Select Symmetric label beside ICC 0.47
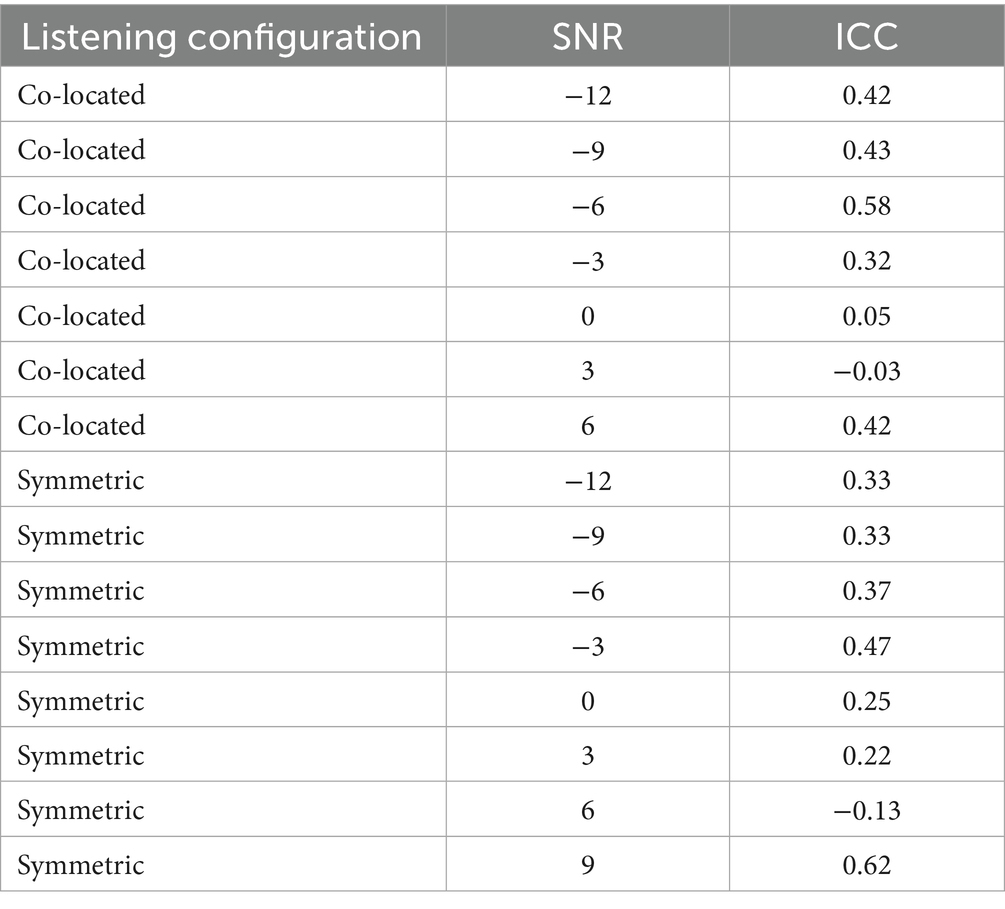Screen dimensions: 1005x909 coord(81,646)
